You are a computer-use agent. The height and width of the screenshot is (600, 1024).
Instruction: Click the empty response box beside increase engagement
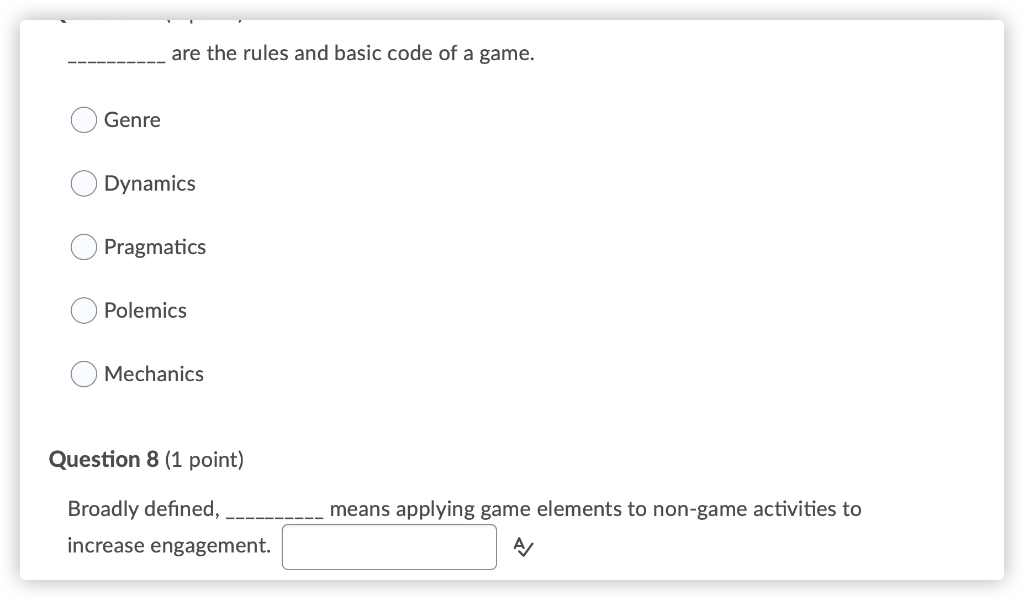[x=389, y=546]
